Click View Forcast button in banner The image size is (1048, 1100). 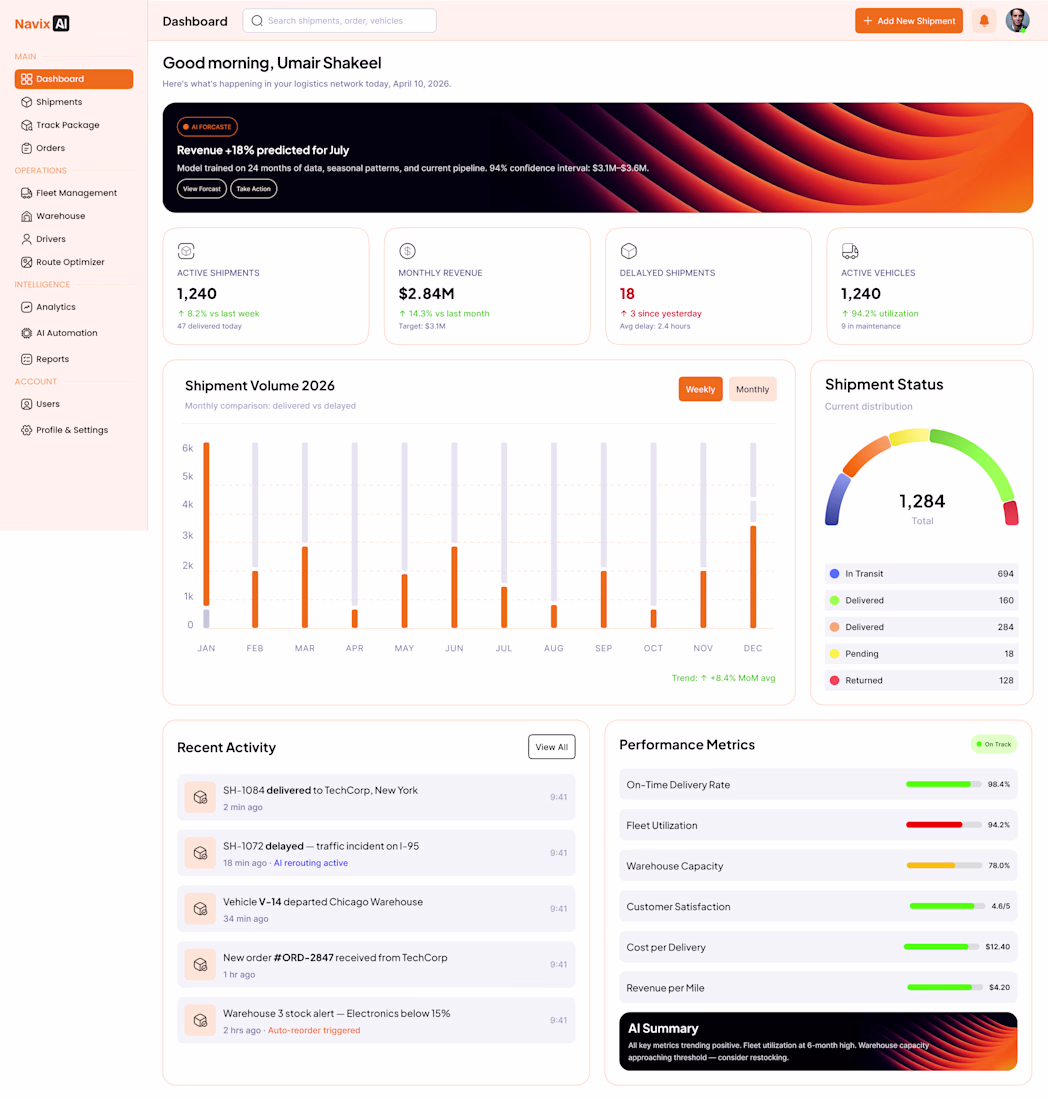click(x=201, y=189)
